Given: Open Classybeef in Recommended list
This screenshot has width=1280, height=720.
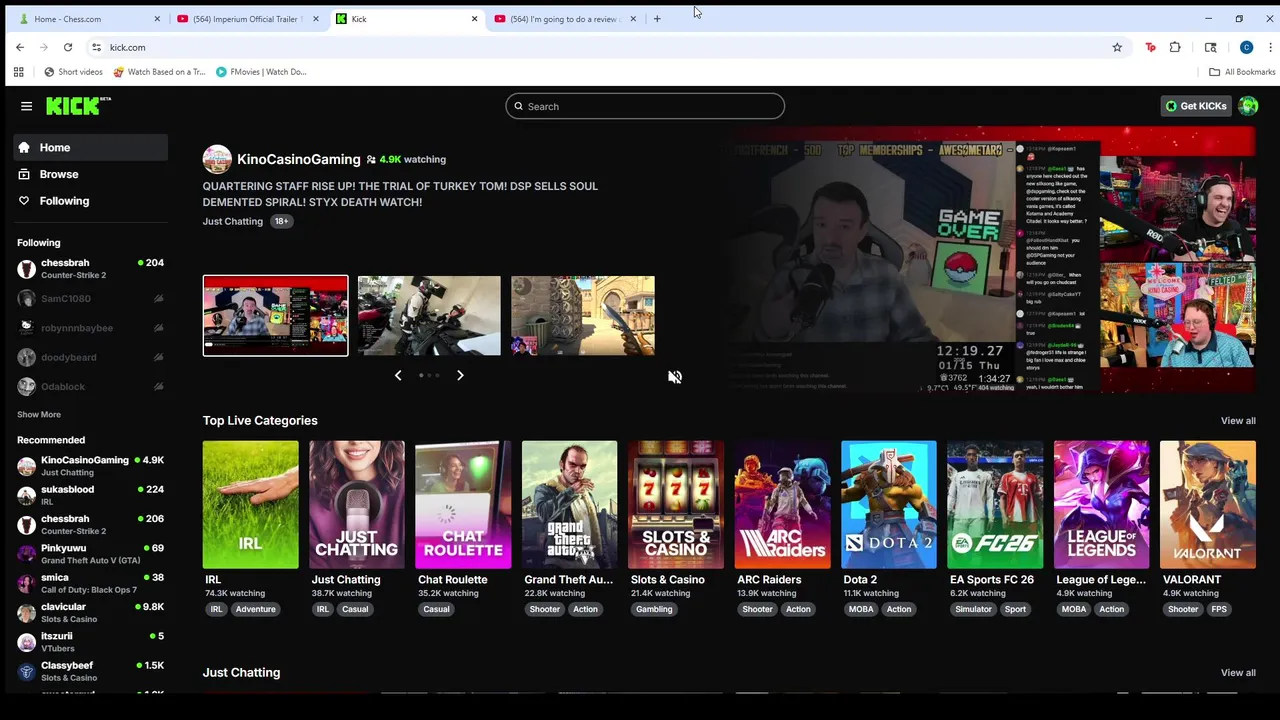Looking at the screenshot, I should click(91, 671).
